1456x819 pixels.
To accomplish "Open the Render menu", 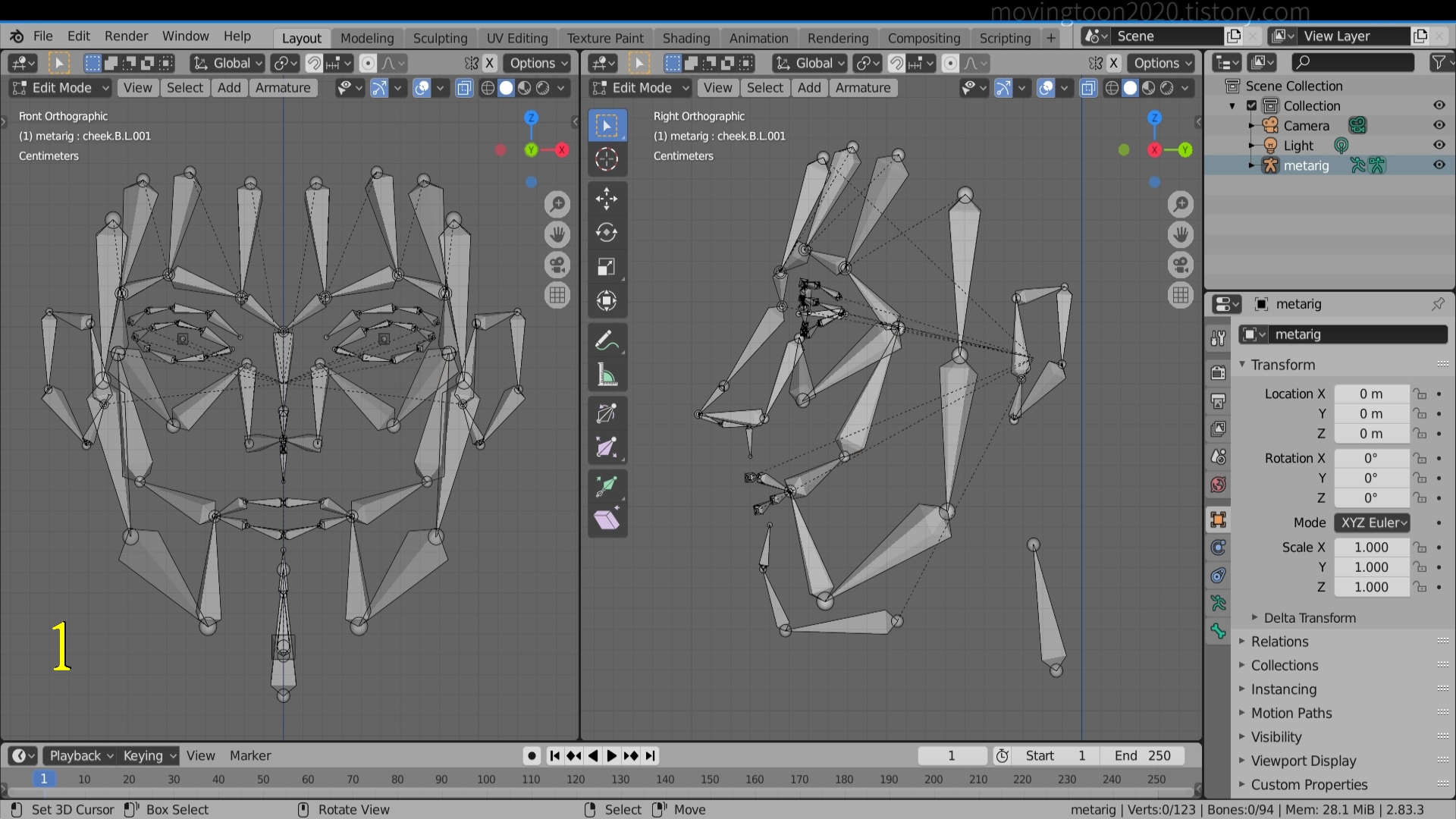I will (126, 36).
